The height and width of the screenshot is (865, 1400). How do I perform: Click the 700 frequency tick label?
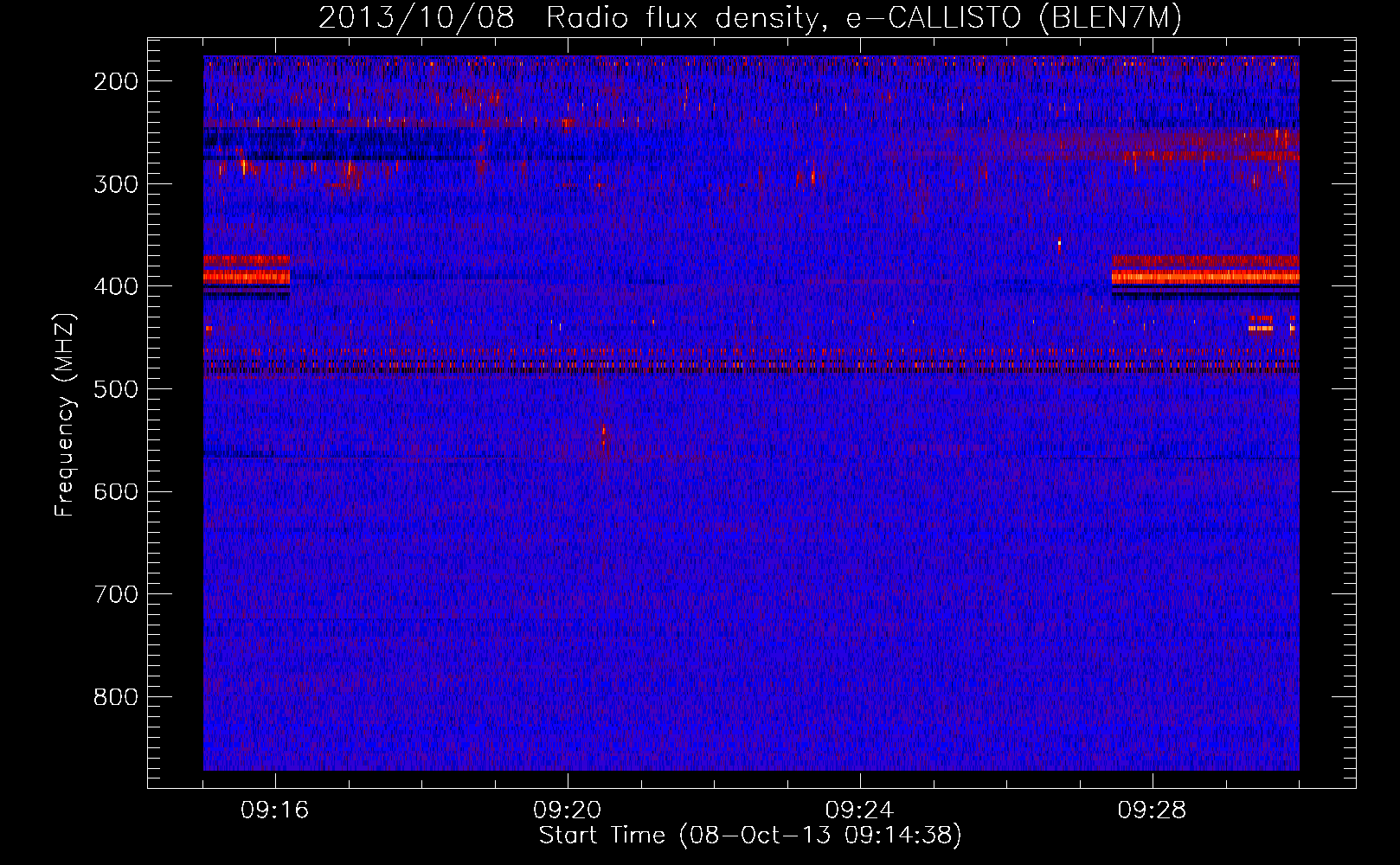click(x=115, y=594)
